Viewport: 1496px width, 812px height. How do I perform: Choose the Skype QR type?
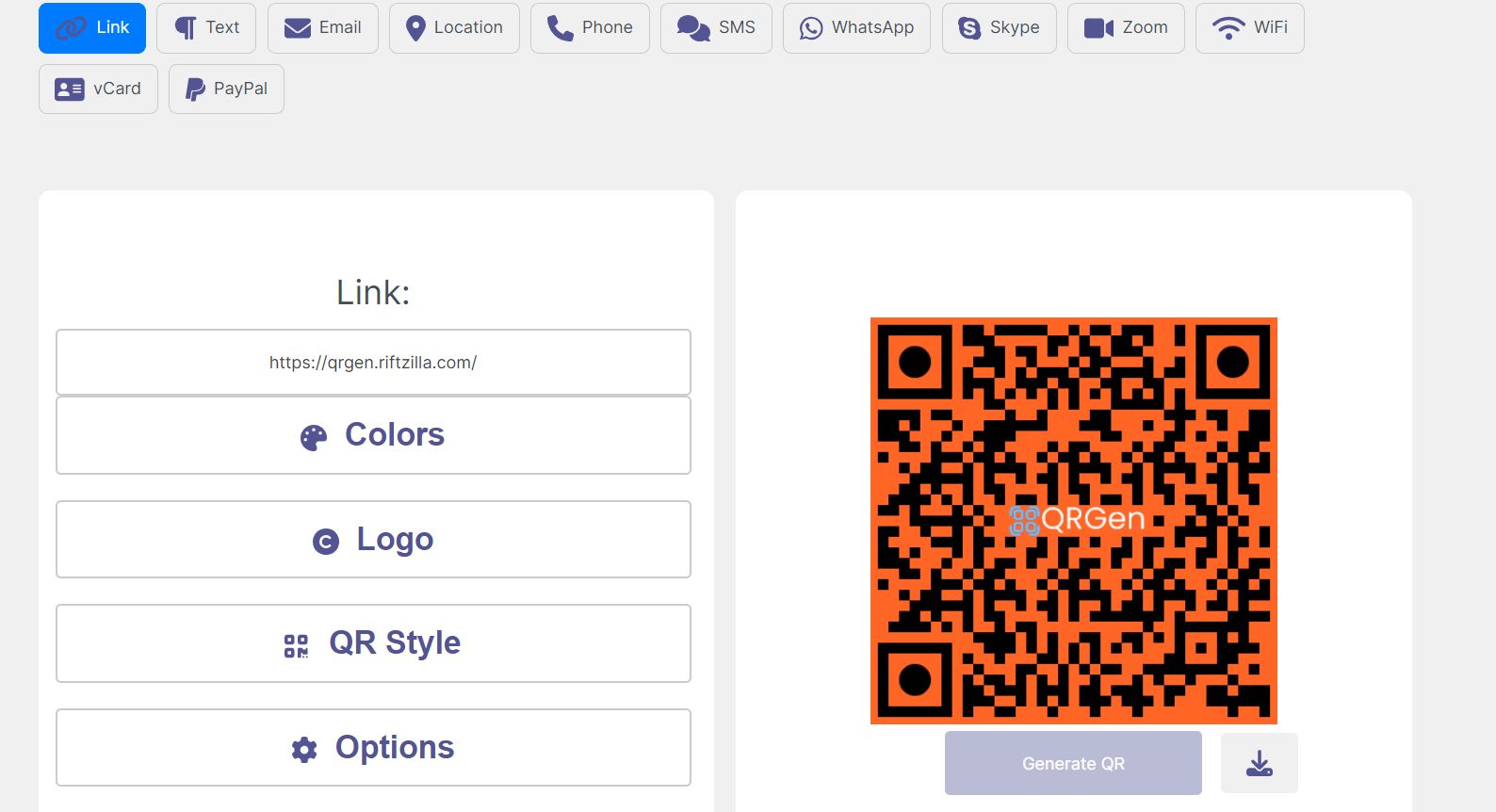tap(1000, 28)
